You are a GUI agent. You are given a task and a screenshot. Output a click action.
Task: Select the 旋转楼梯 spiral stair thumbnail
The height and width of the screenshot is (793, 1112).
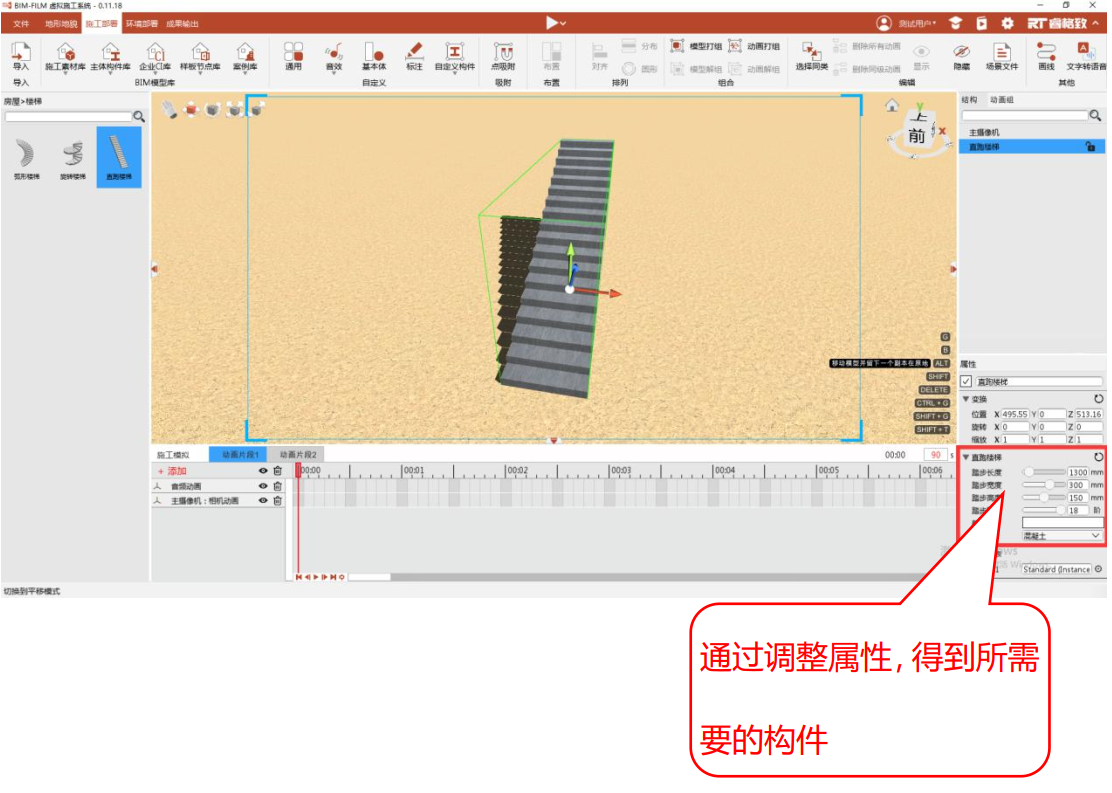72,159
